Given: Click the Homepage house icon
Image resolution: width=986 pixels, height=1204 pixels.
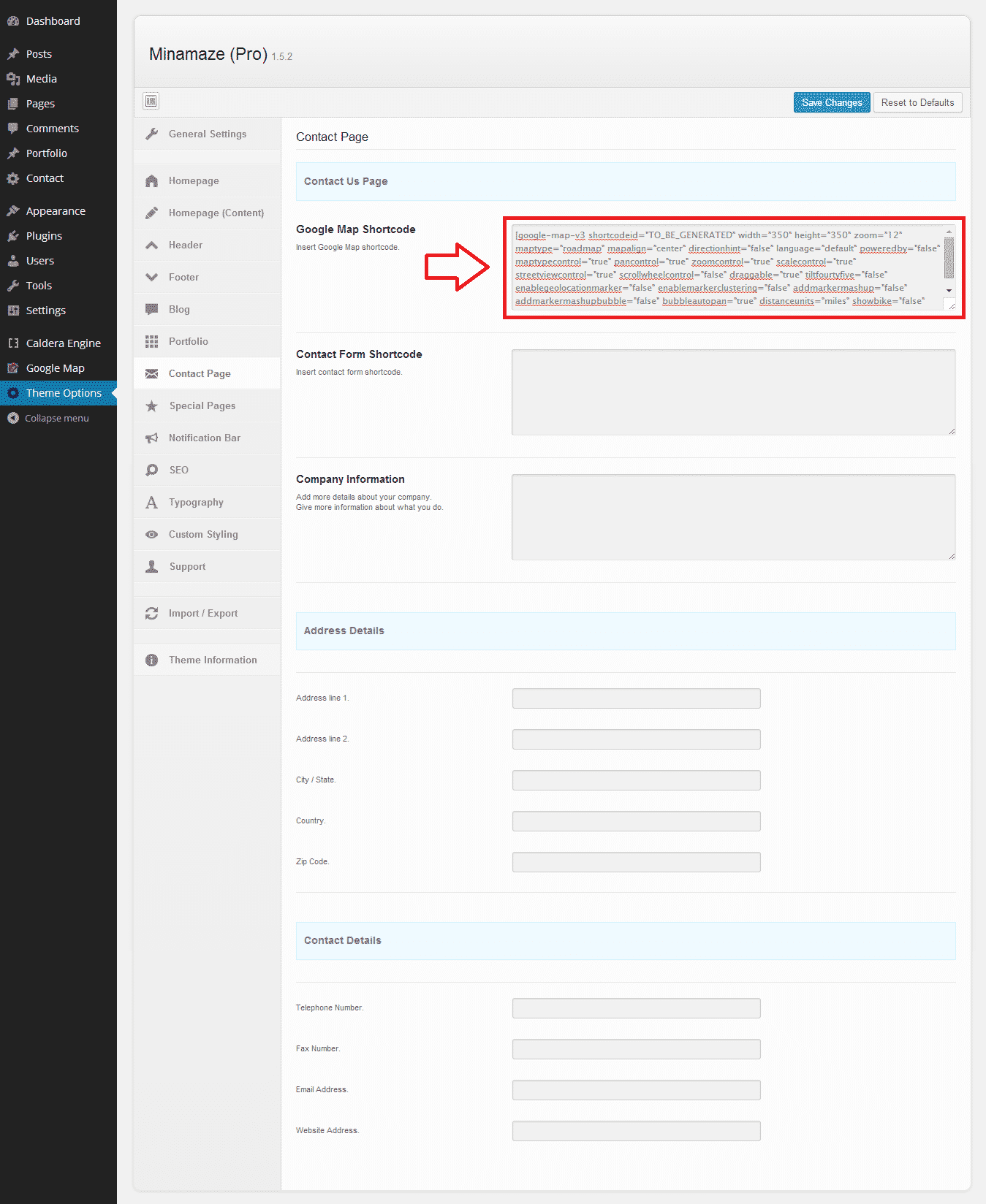Looking at the screenshot, I should (152, 181).
